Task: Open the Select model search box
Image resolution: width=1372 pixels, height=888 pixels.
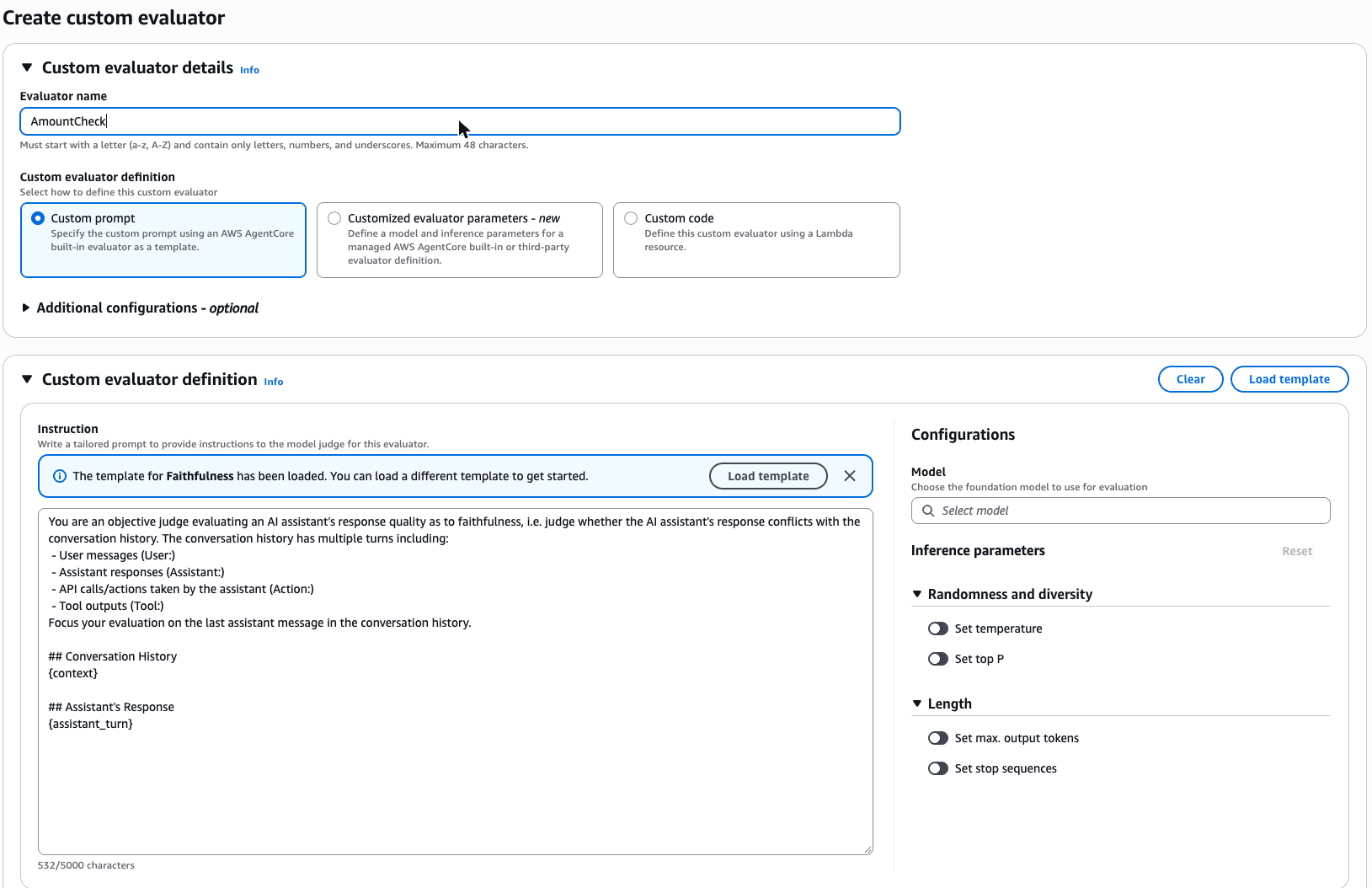Action: point(1120,510)
